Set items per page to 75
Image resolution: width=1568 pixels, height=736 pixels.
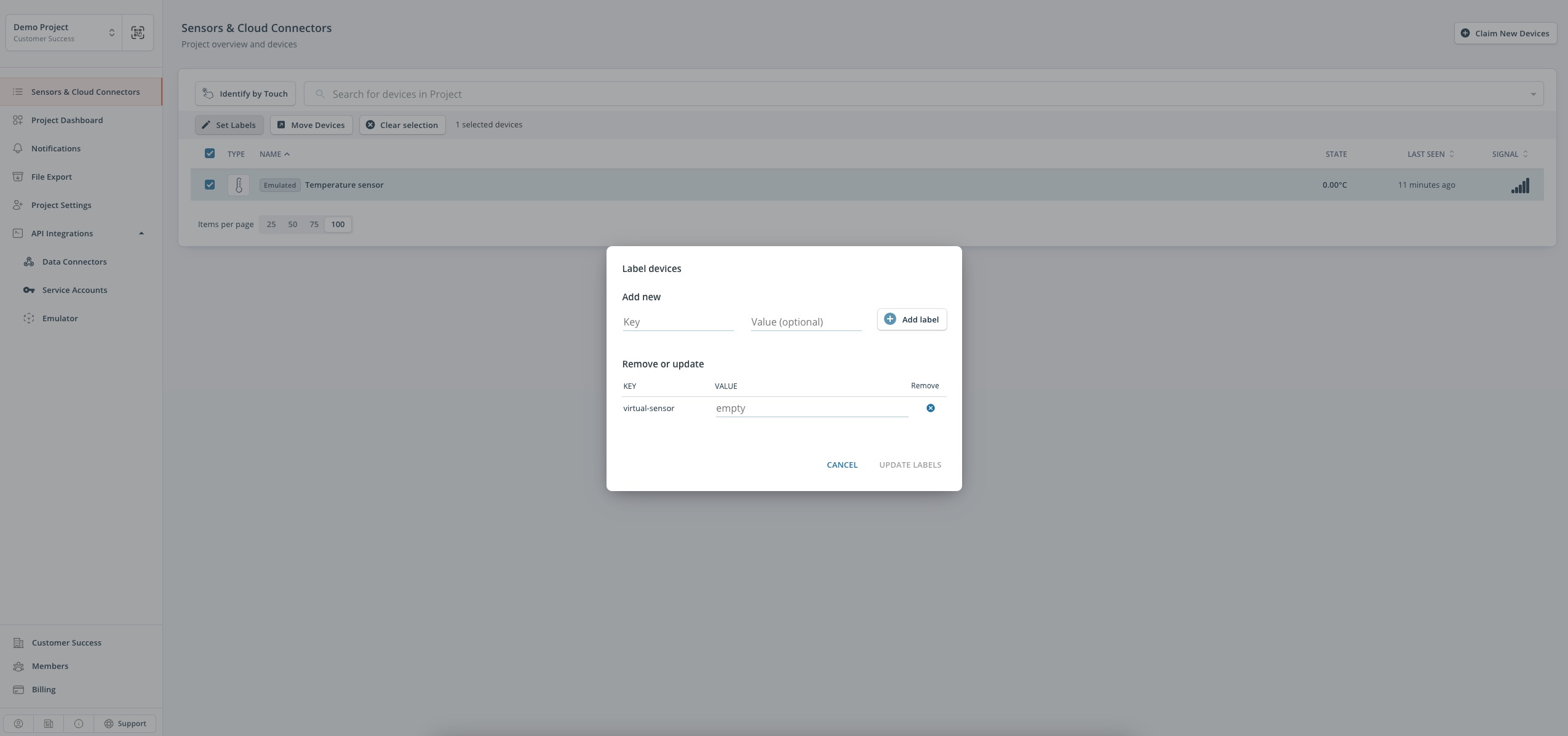[x=314, y=224]
